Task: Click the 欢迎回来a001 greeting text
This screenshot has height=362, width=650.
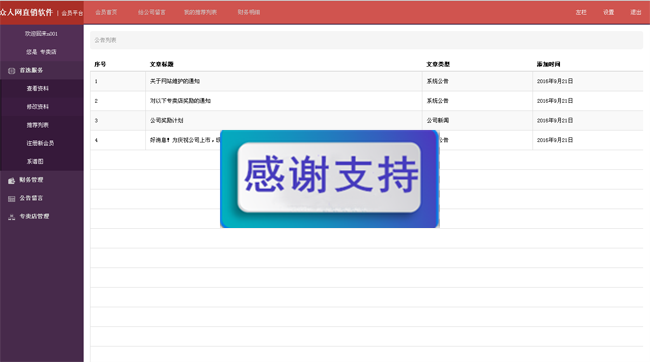Action: pyautogui.click(x=41, y=34)
